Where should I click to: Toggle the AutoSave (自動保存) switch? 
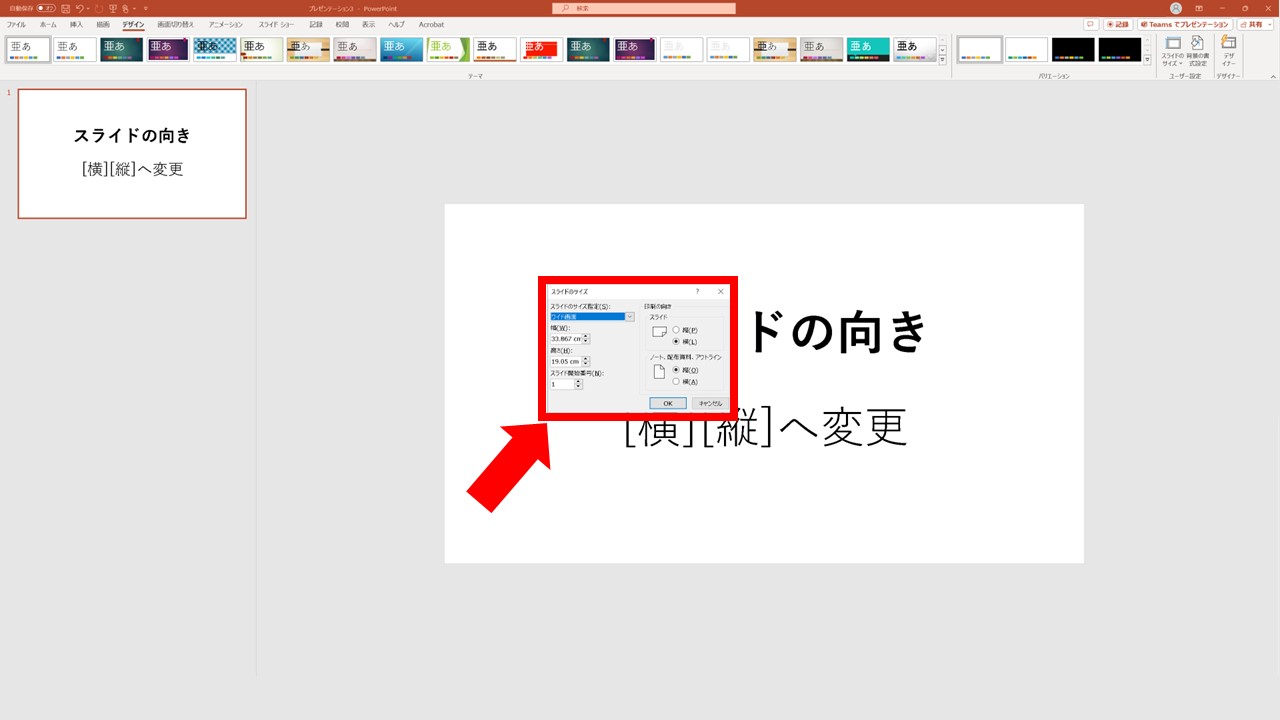click(x=45, y=8)
